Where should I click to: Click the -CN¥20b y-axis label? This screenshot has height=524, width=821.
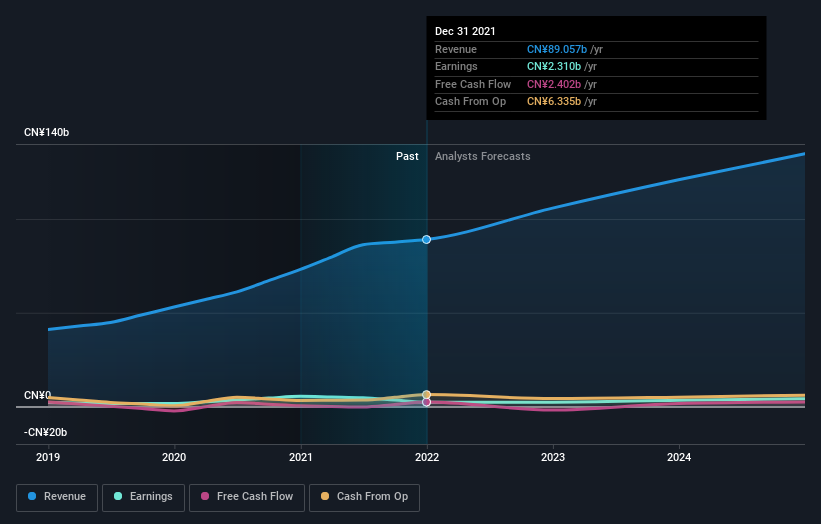[46, 432]
